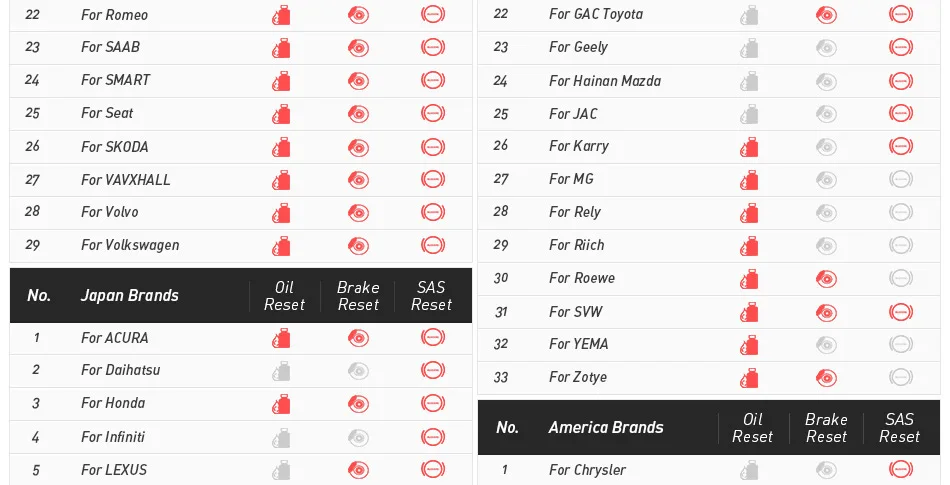This screenshot has height=485, width=950.
Task: Click the red brake icon for Zotye
Action: [x=826, y=378]
